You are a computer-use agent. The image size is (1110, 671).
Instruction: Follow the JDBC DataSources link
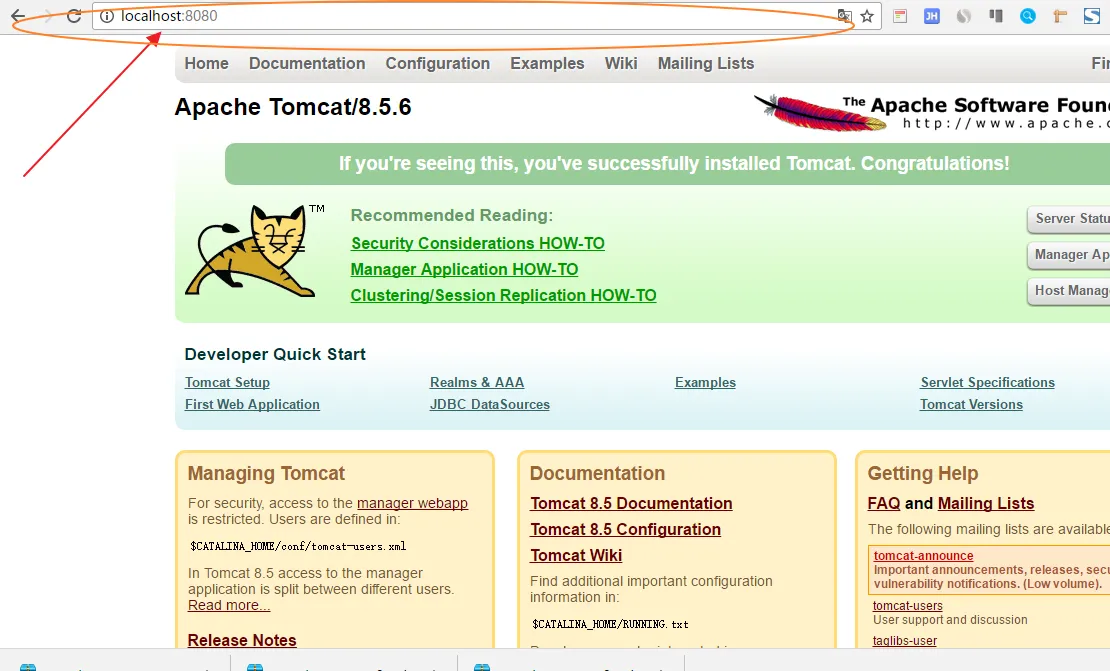pos(489,404)
